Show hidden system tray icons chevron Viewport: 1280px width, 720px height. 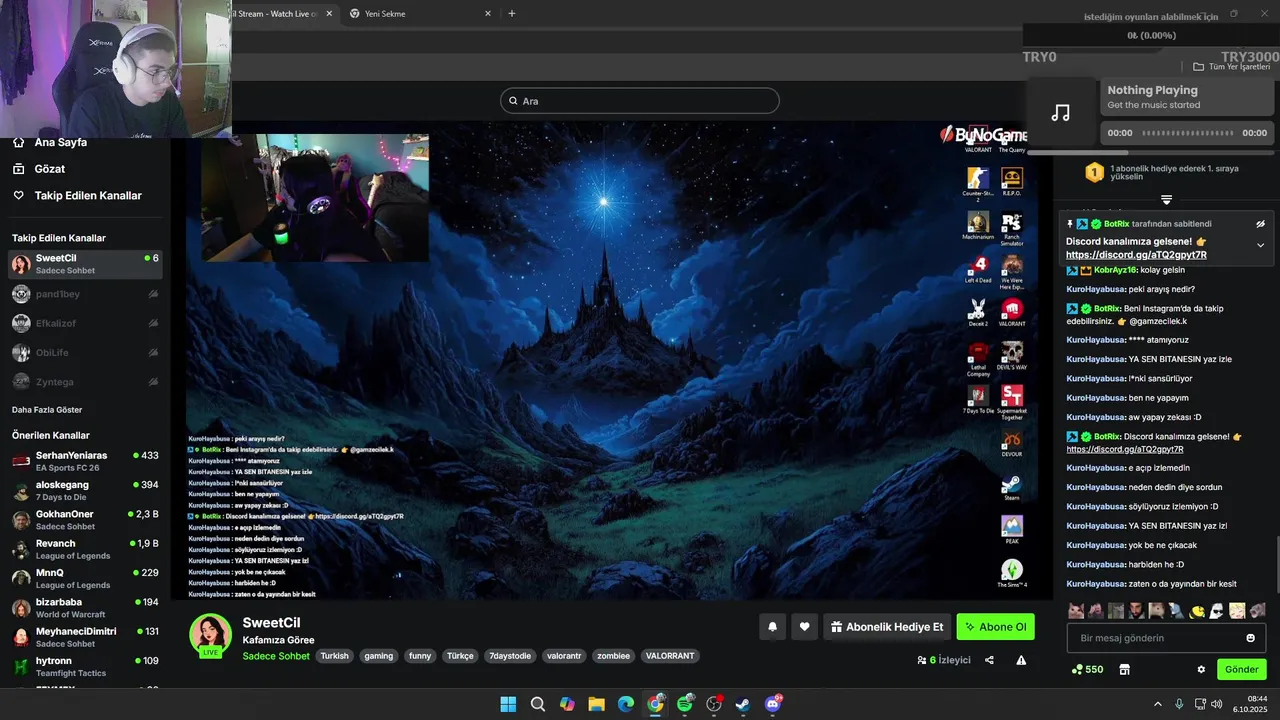(x=1158, y=704)
